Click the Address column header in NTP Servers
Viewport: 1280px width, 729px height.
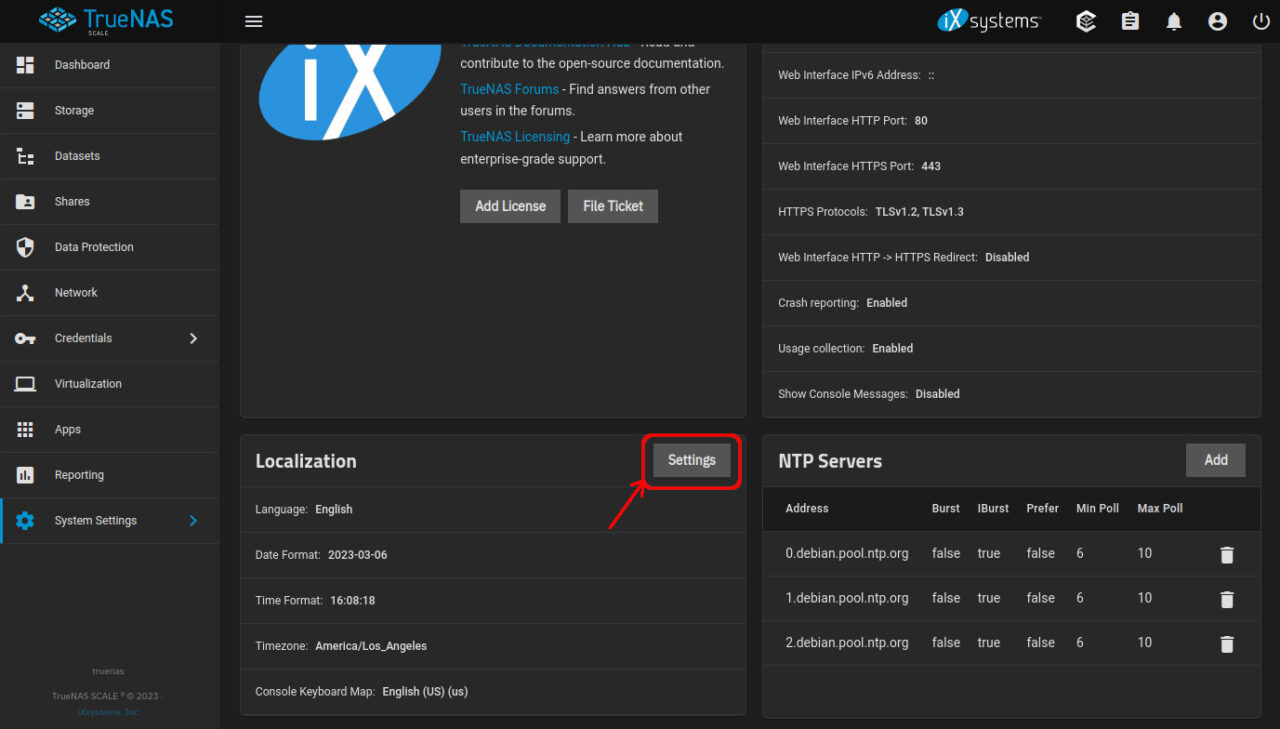tap(807, 508)
